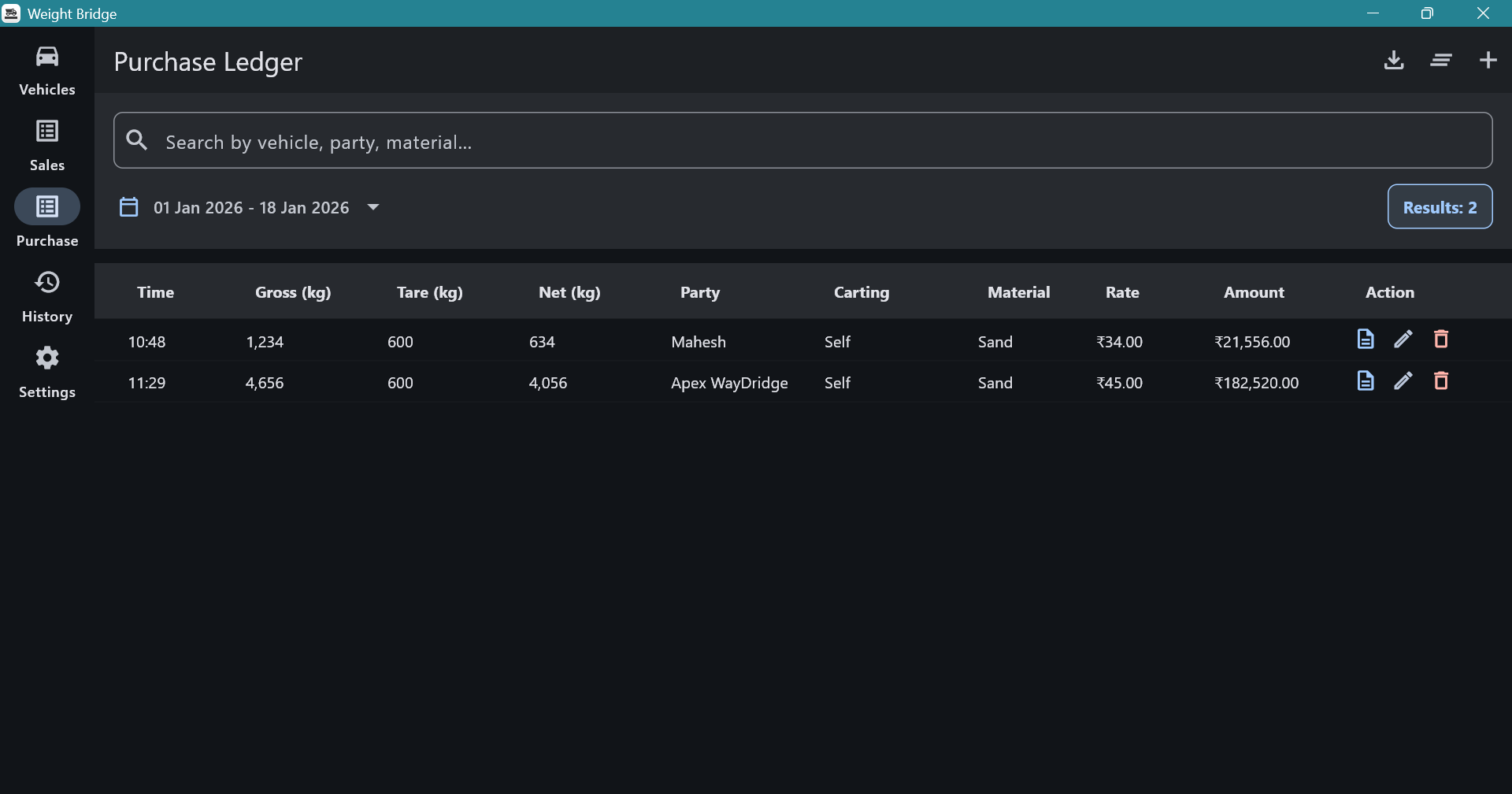1512x794 pixels.
Task: Click the download/export icon in the header
Action: point(1394,60)
